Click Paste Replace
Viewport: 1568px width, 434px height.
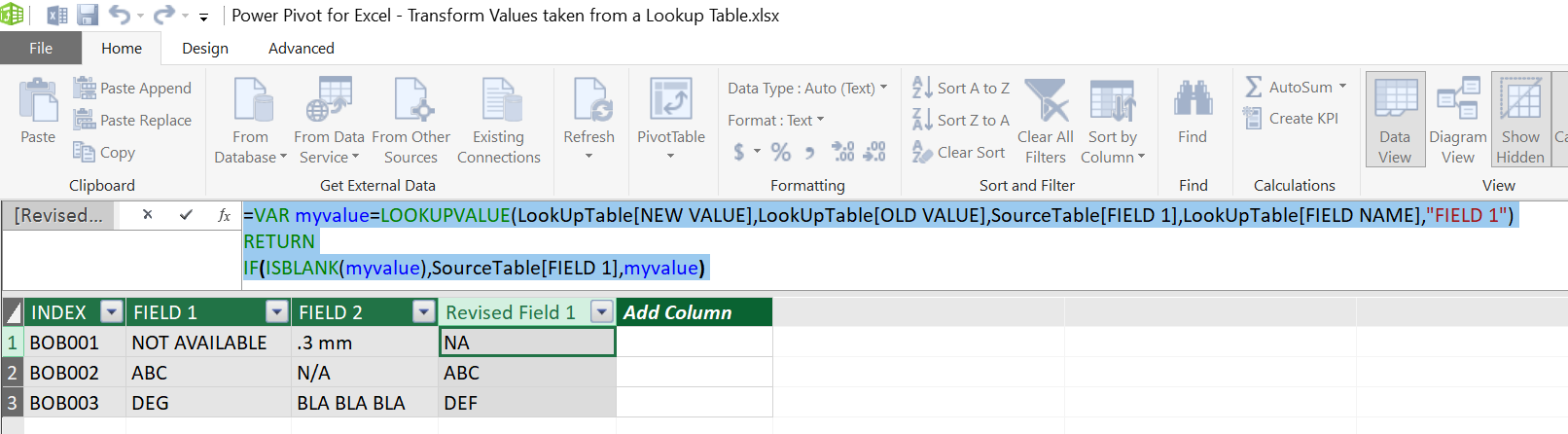[133, 120]
